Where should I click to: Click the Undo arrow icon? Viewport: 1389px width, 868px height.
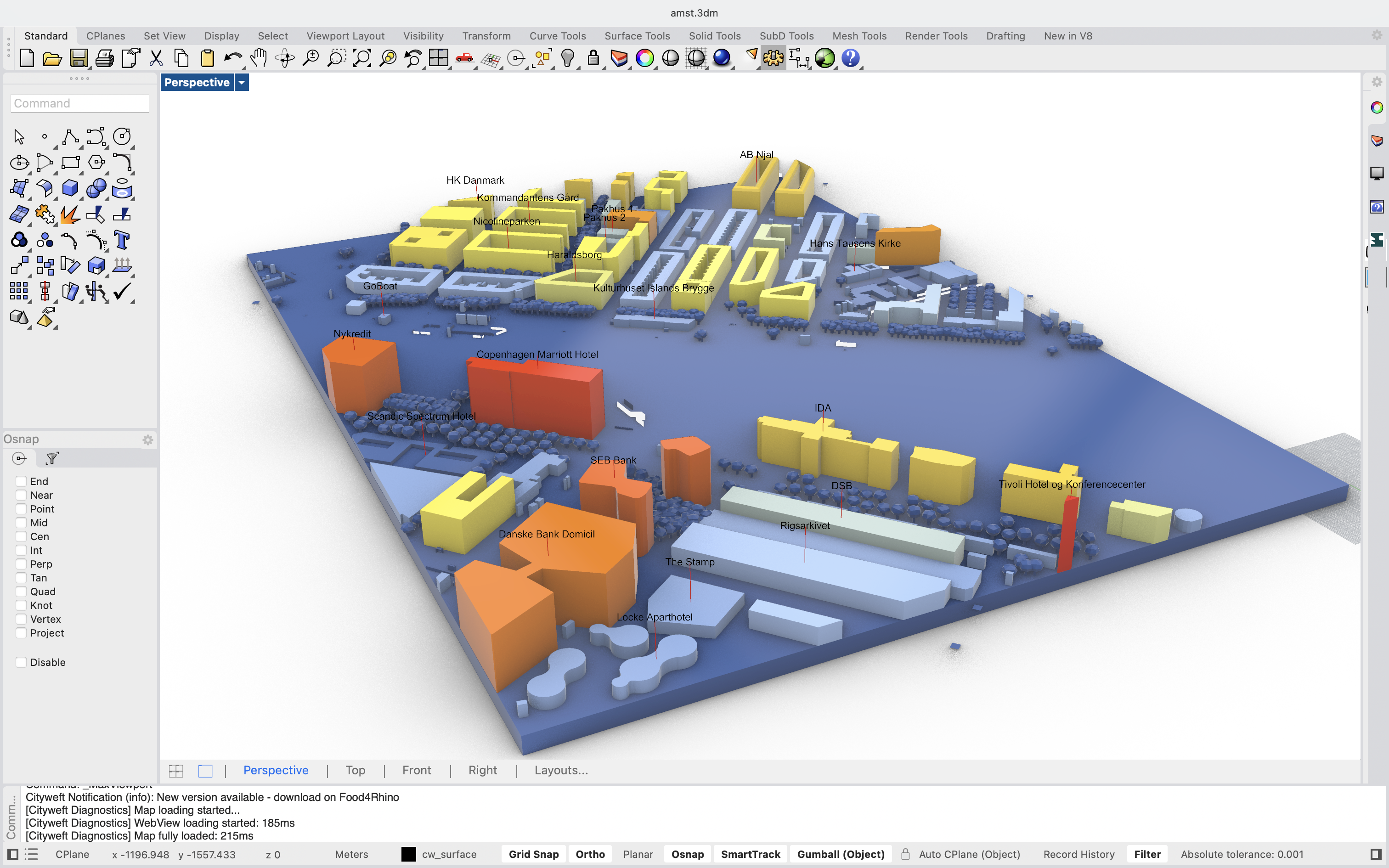233,58
